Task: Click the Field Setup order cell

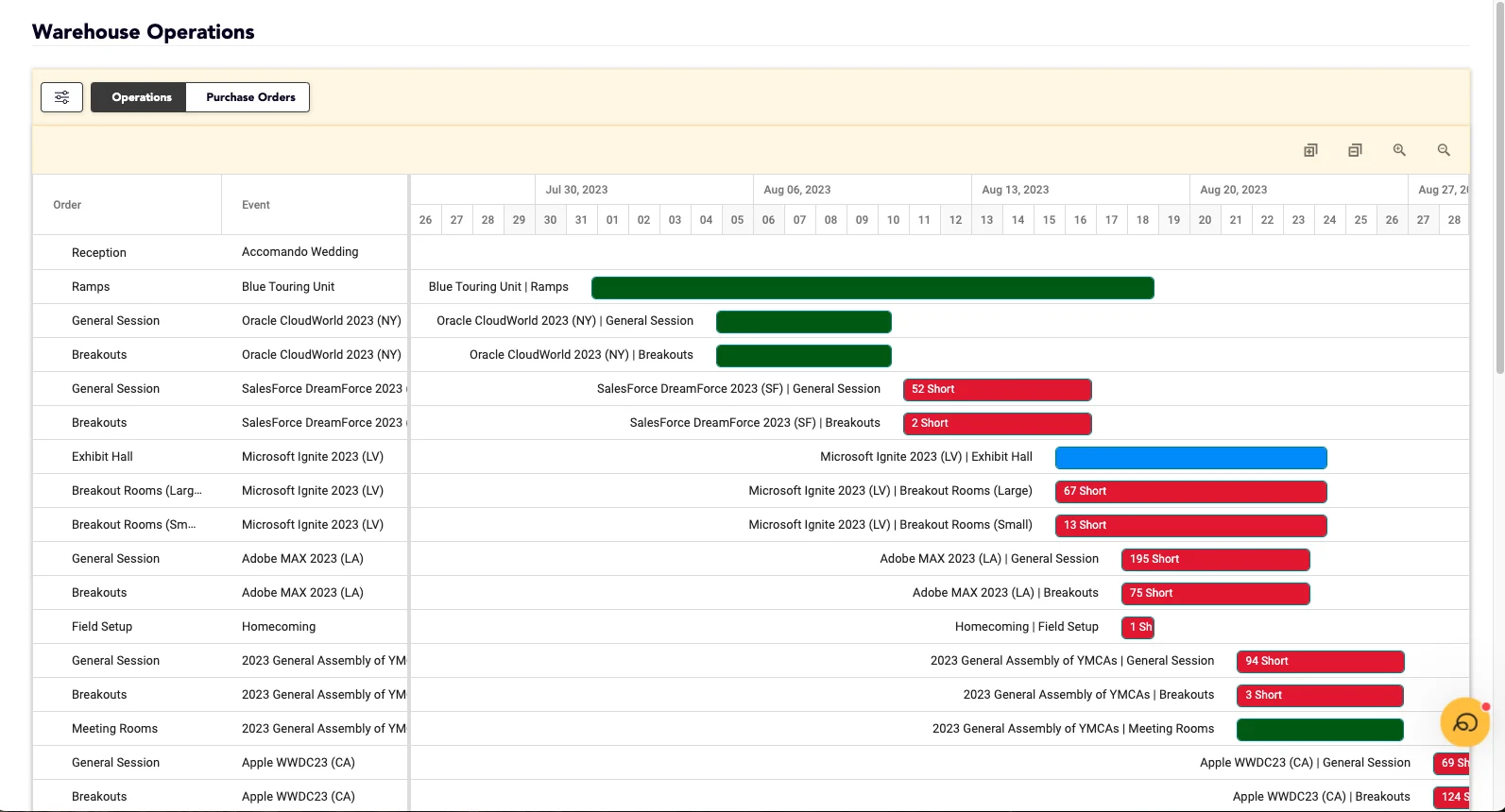Action: (x=128, y=627)
